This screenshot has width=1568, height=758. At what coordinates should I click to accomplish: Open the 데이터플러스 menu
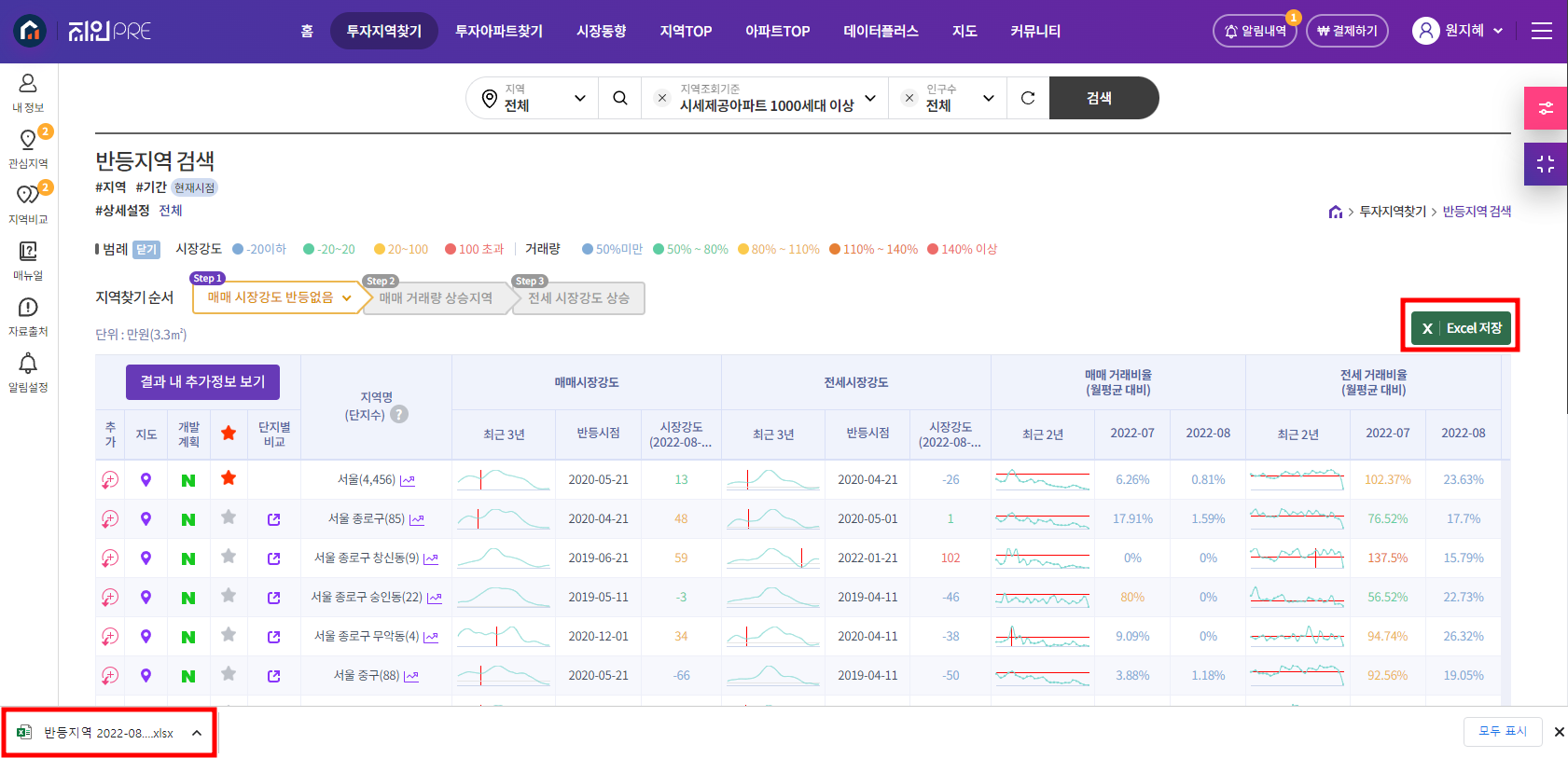coord(881,31)
